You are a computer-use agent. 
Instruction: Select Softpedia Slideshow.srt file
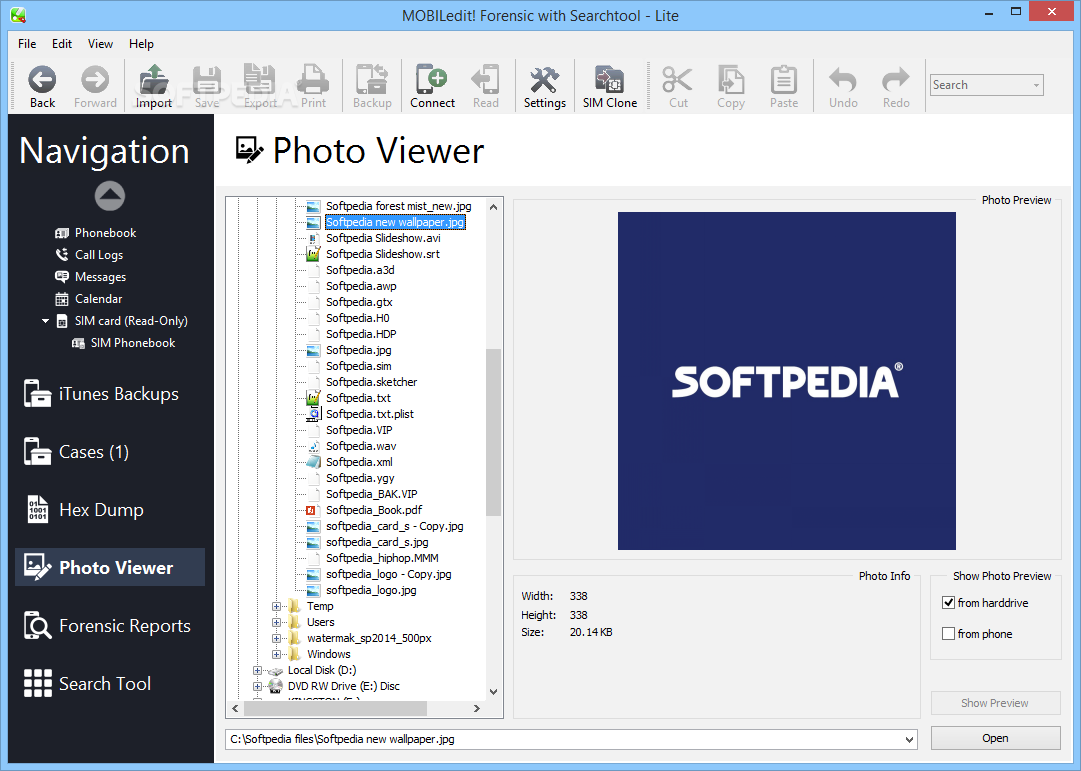[383, 254]
